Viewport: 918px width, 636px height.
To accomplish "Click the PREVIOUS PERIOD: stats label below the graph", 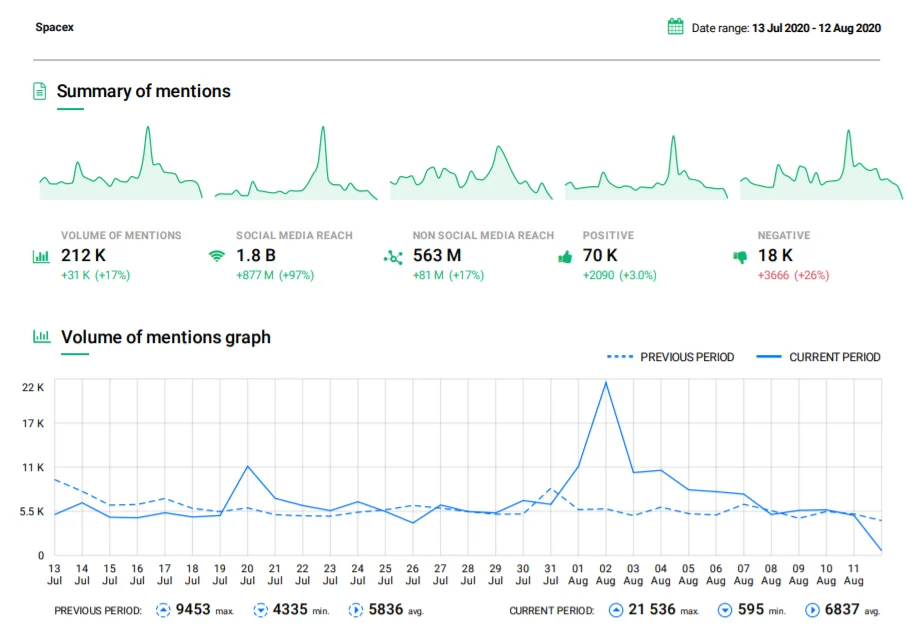I will point(98,611).
